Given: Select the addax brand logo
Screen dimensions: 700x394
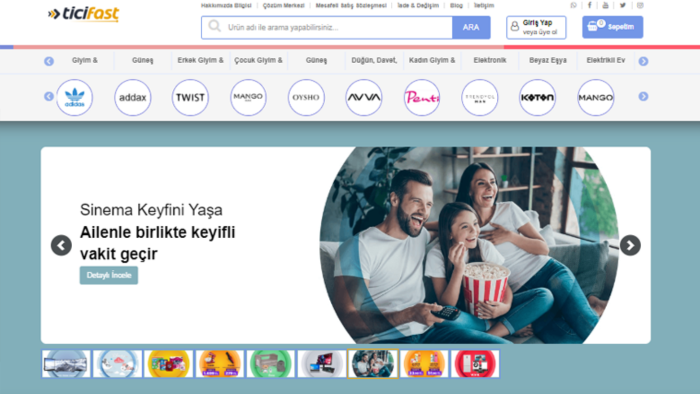Looking at the screenshot, I should pos(133,97).
